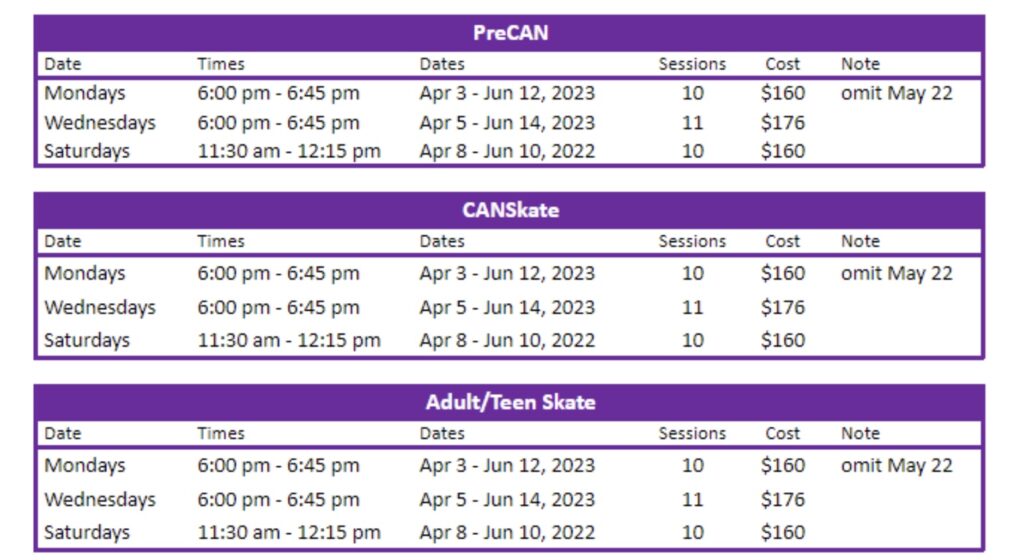This screenshot has height=560, width=1024.
Task: Click omit May 22 note in Adult/Teen Skate
Action: point(897,465)
